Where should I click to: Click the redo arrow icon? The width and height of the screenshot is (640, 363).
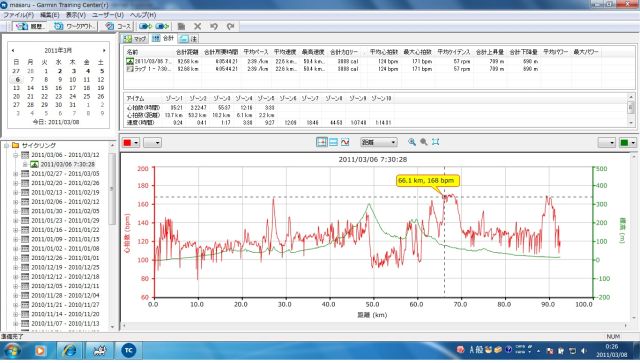tap(231, 26)
